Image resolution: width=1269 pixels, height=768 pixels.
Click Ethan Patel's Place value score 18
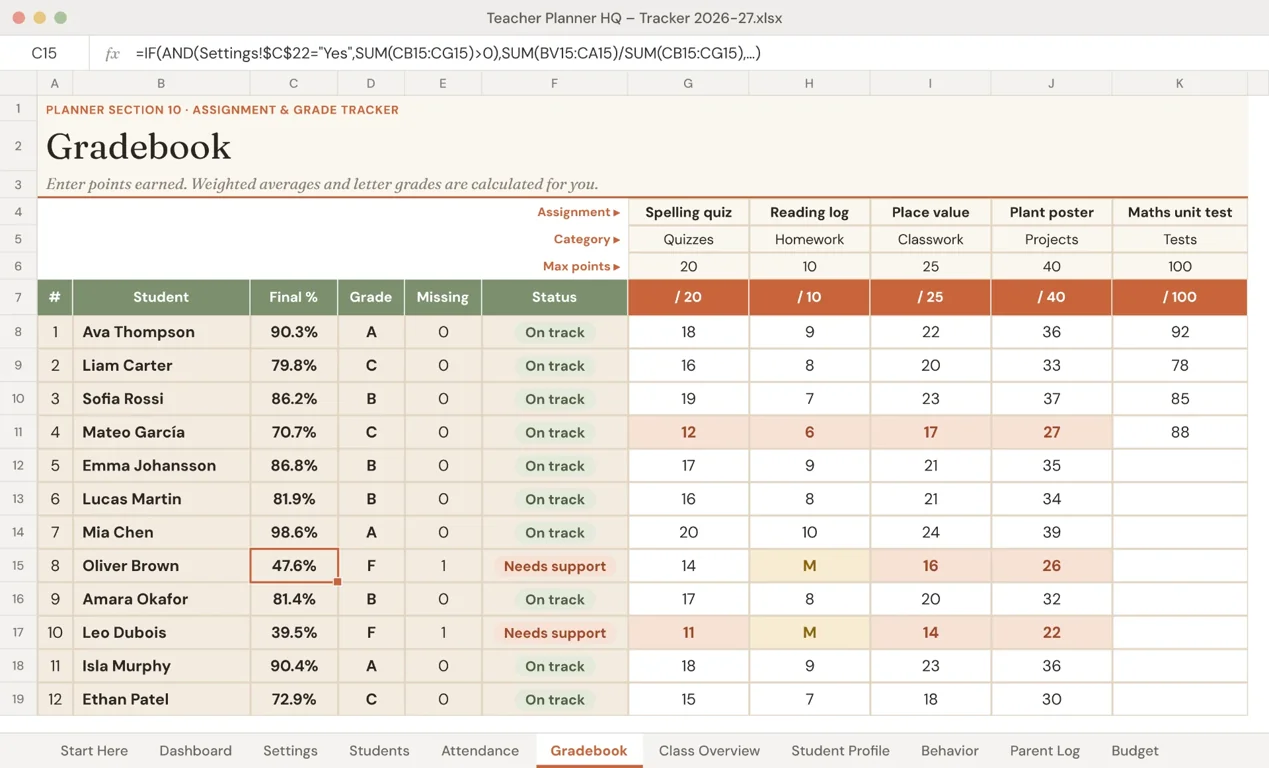tap(930, 699)
